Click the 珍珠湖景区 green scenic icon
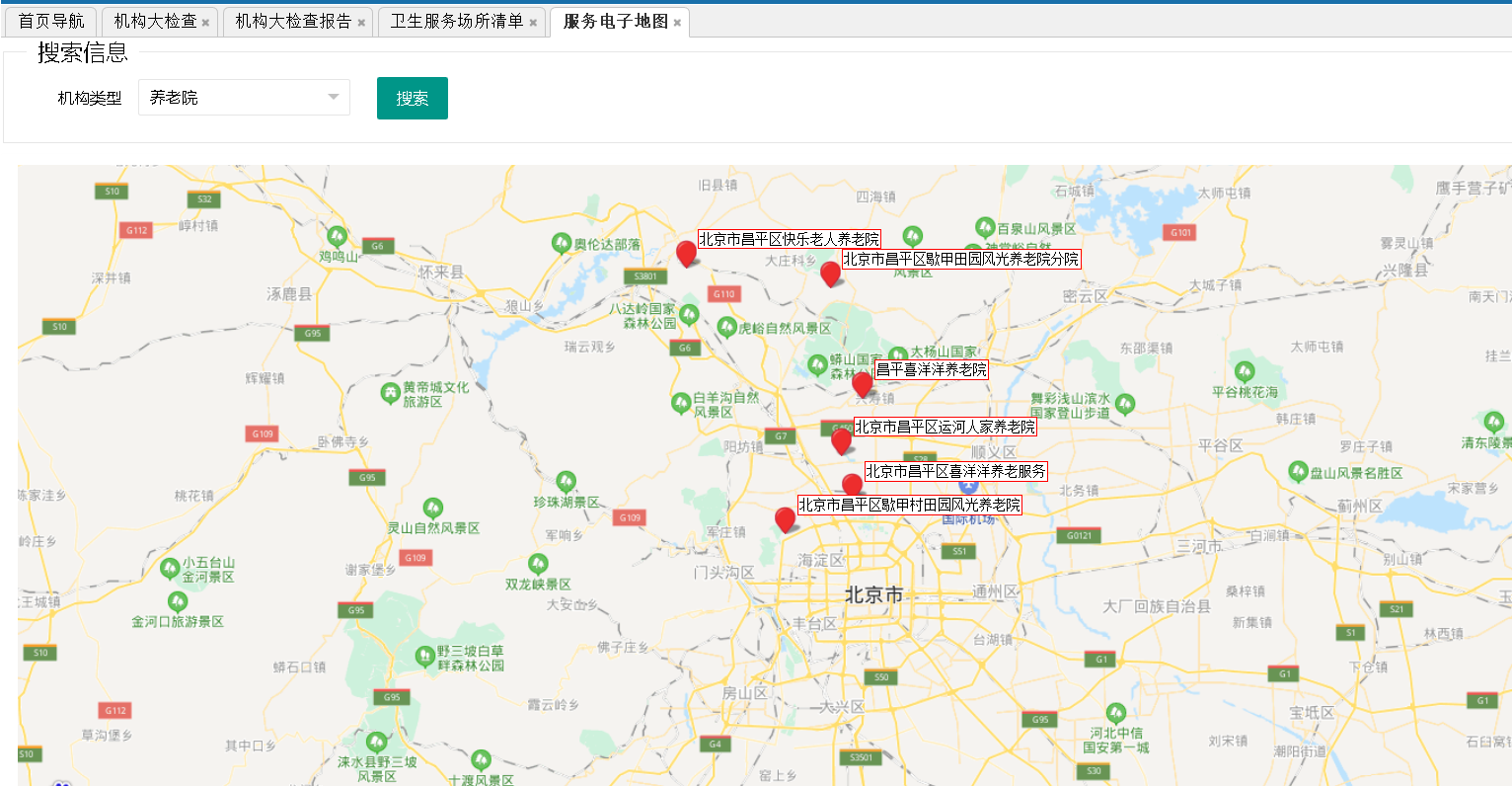This screenshot has width=1512, height=786. (x=566, y=481)
